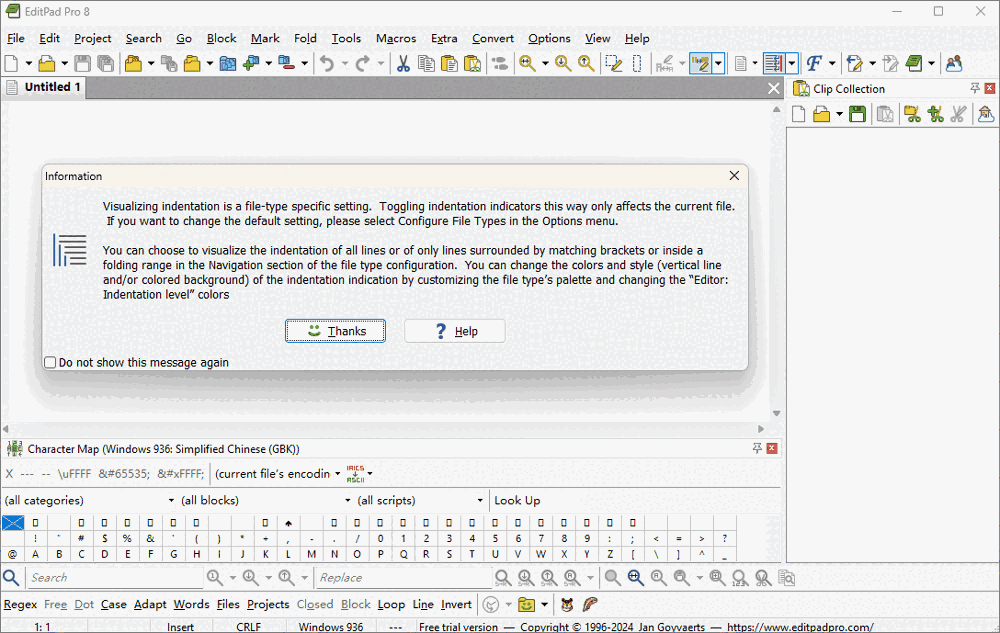Toggle the Words search option
The image size is (1000, 633).
(x=191, y=604)
